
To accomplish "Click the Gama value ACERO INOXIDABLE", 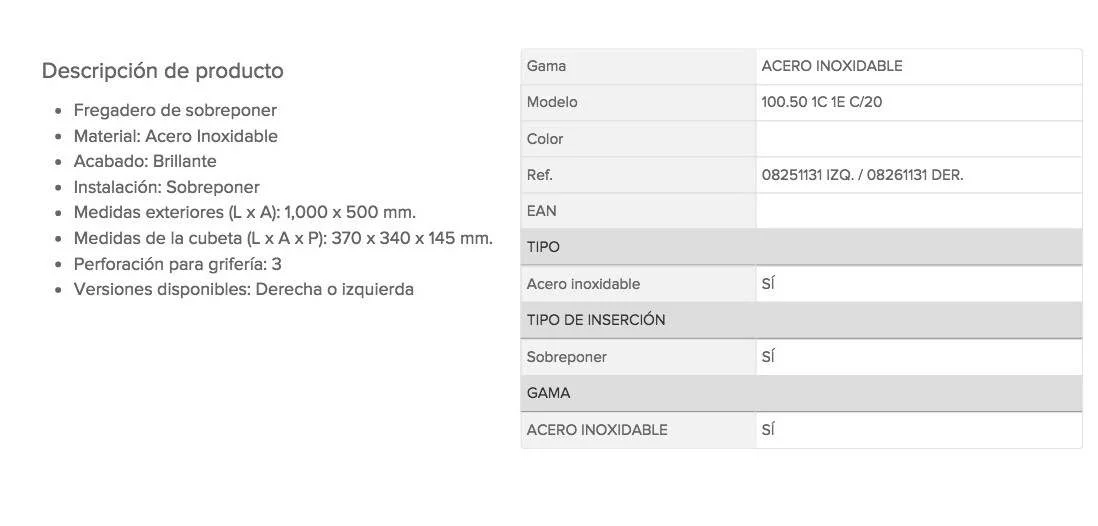I will click(832, 66).
